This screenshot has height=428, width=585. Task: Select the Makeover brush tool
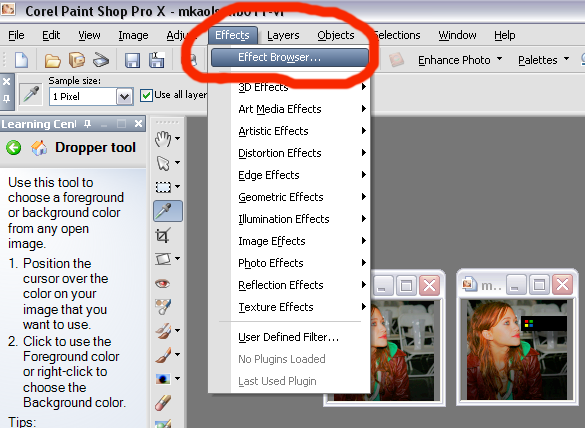pos(163,307)
